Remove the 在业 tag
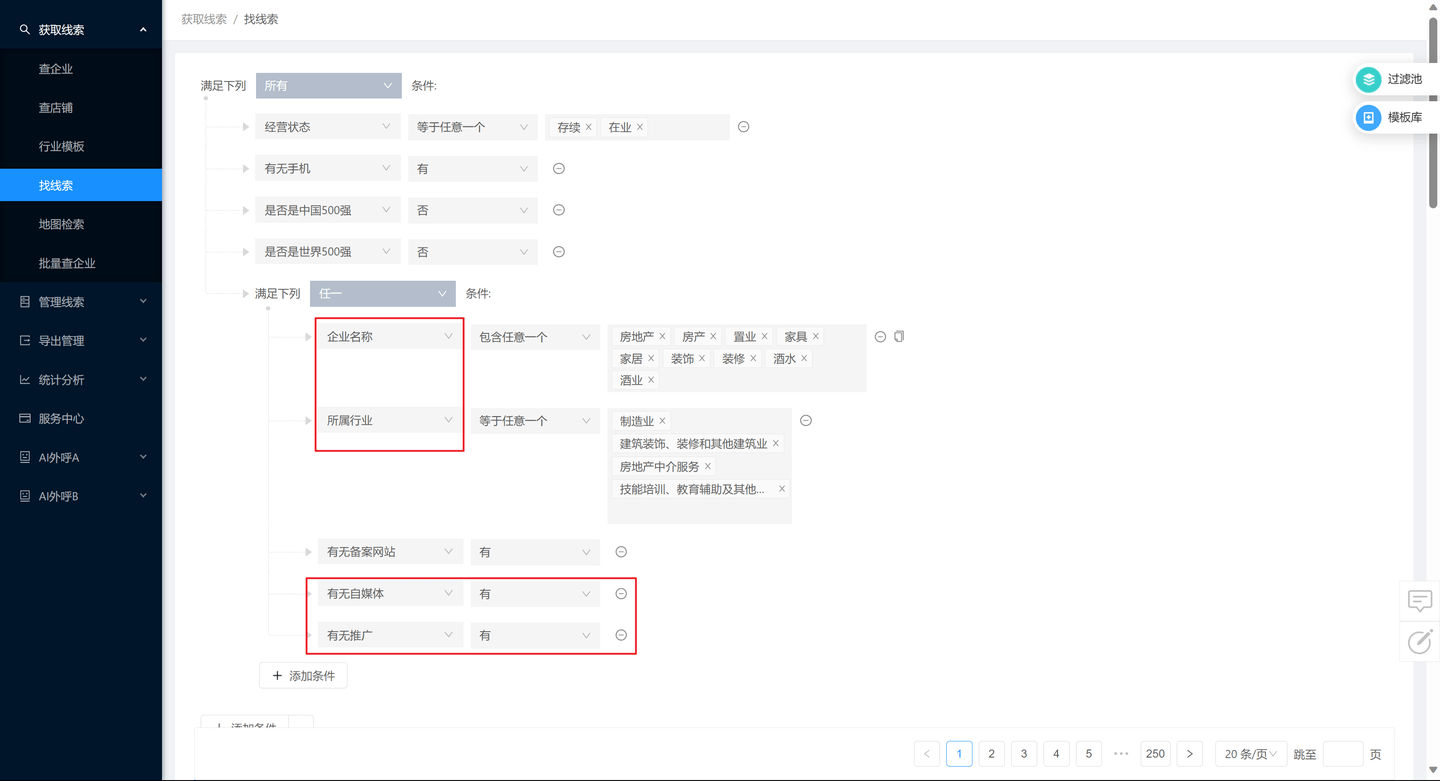The width and height of the screenshot is (1440, 781). (640, 127)
